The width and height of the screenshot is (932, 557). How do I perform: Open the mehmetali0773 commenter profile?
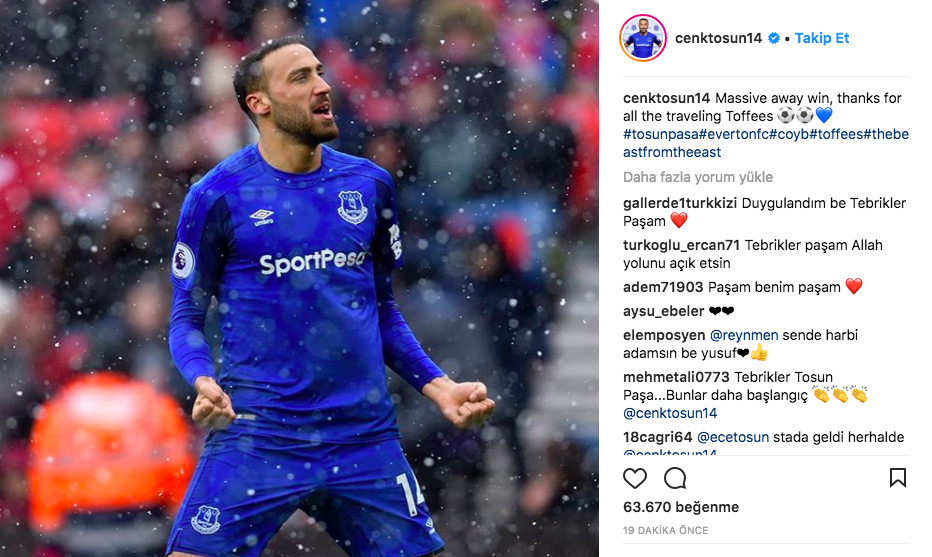click(676, 377)
